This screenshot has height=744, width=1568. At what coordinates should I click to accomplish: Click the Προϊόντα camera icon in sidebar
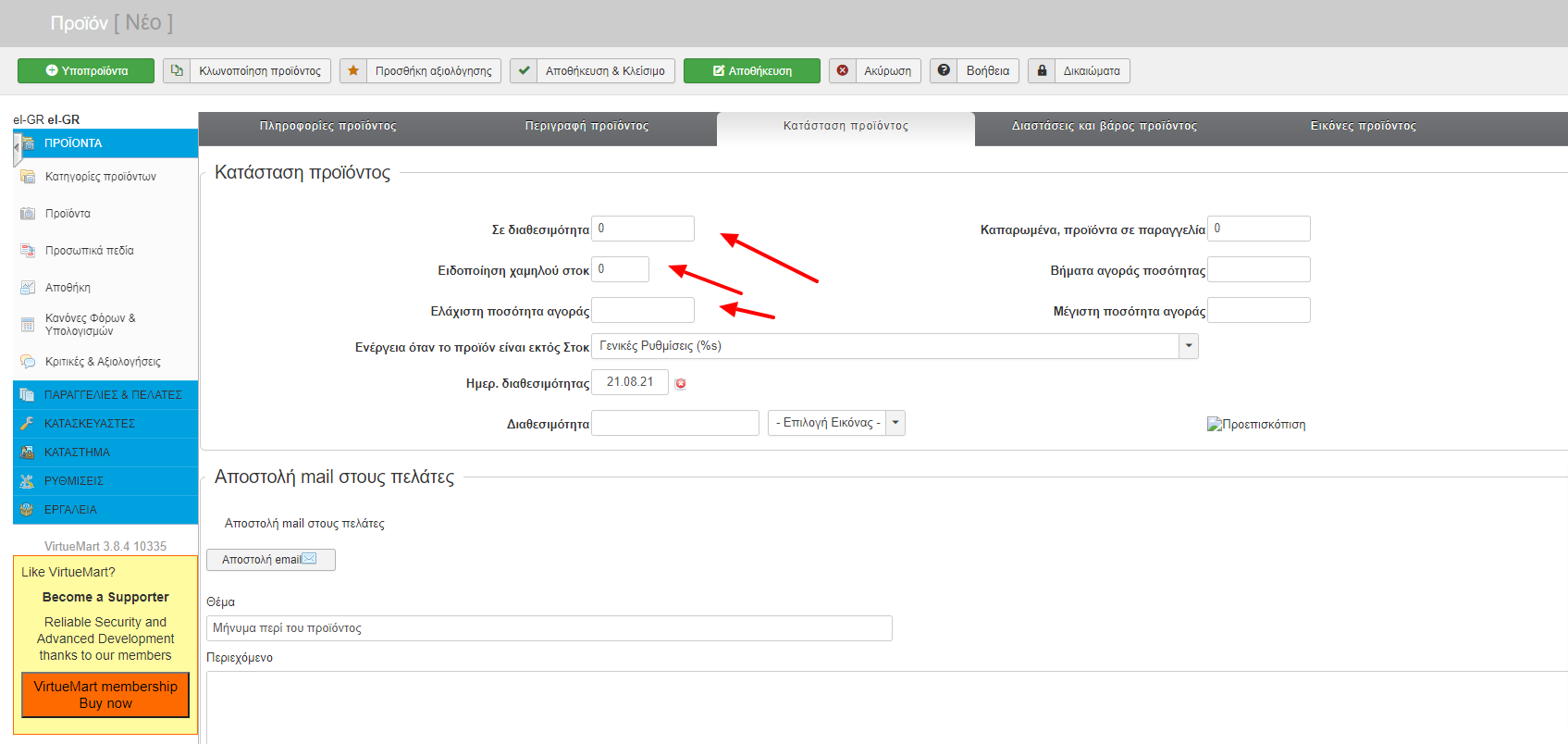coord(28,214)
